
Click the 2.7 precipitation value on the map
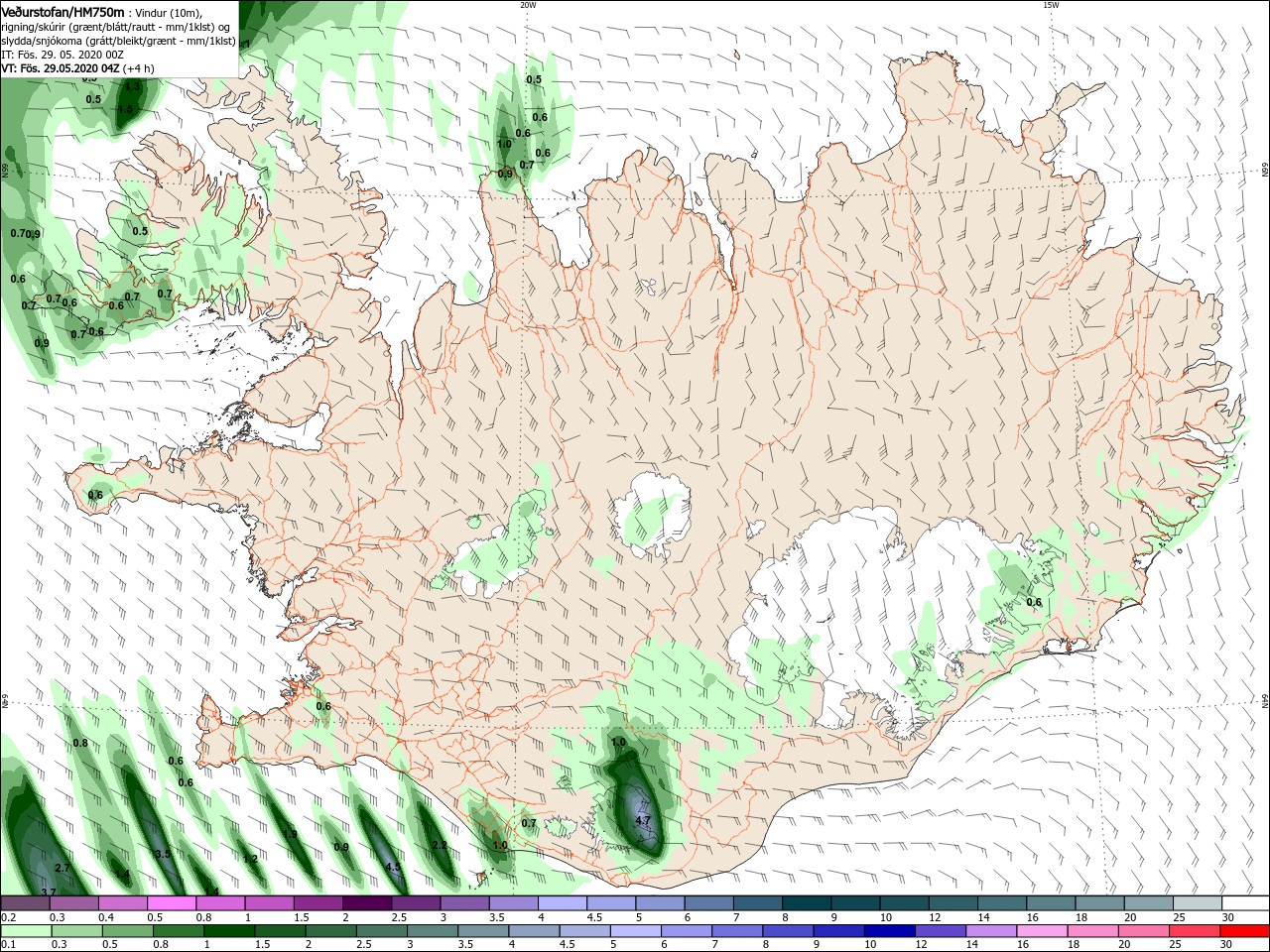[63, 868]
